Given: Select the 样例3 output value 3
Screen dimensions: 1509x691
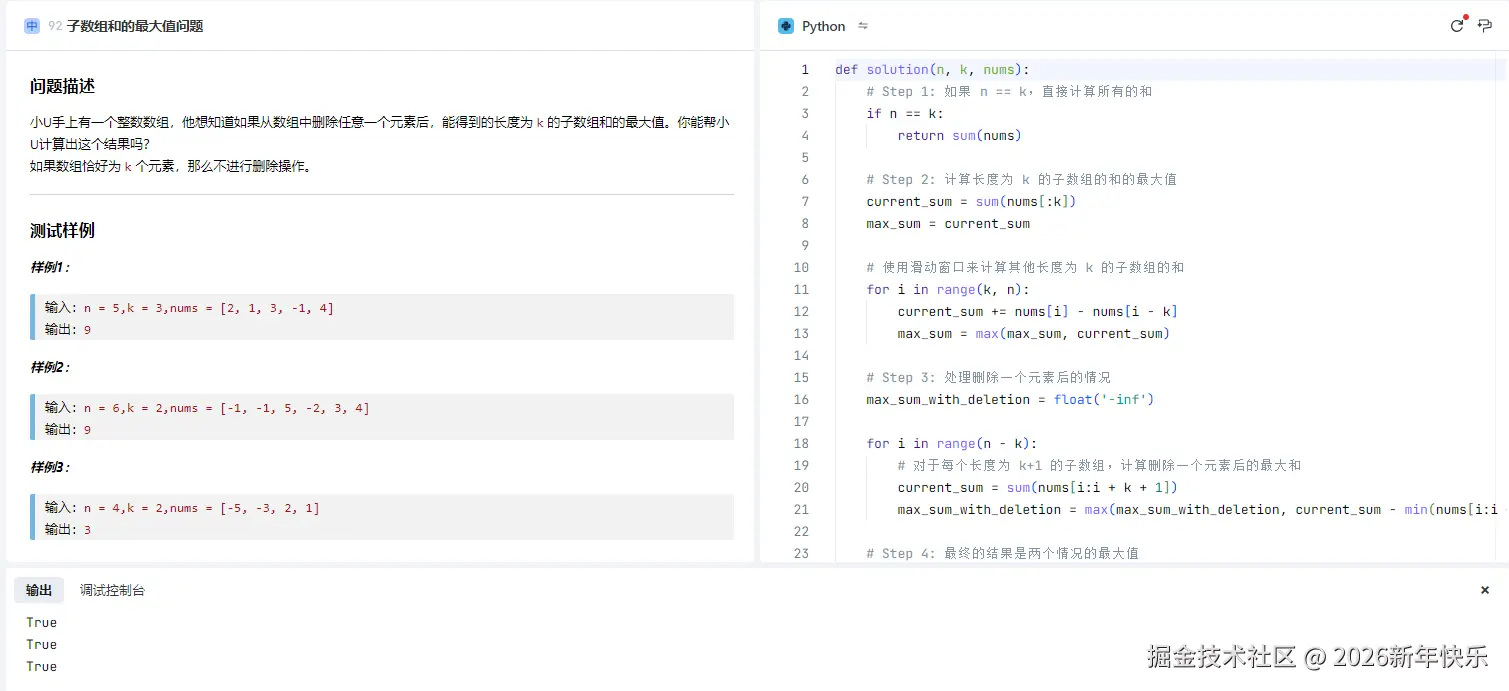Looking at the screenshot, I should 89,529.
